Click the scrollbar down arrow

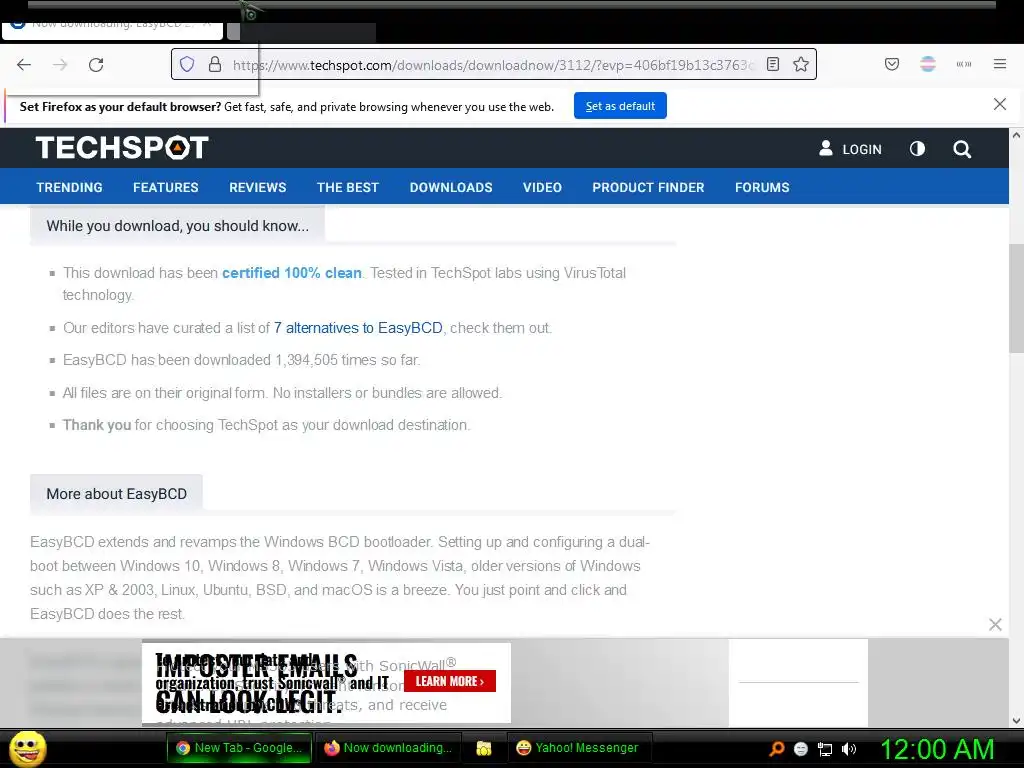[x=1016, y=720]
